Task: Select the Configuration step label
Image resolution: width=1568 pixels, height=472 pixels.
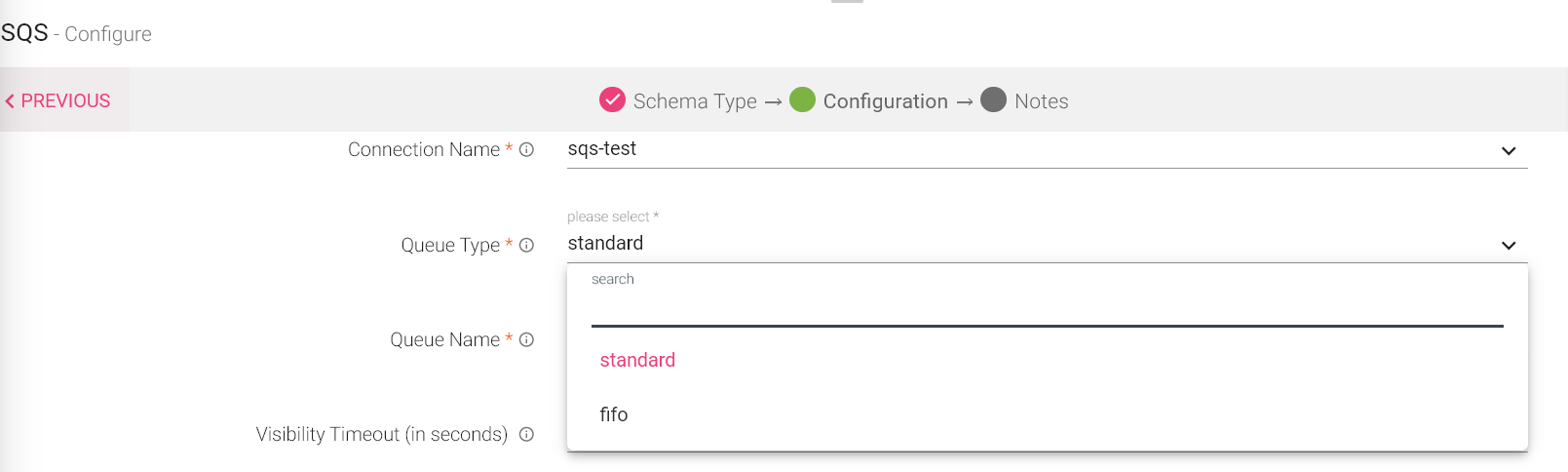Action: (885, 101)
